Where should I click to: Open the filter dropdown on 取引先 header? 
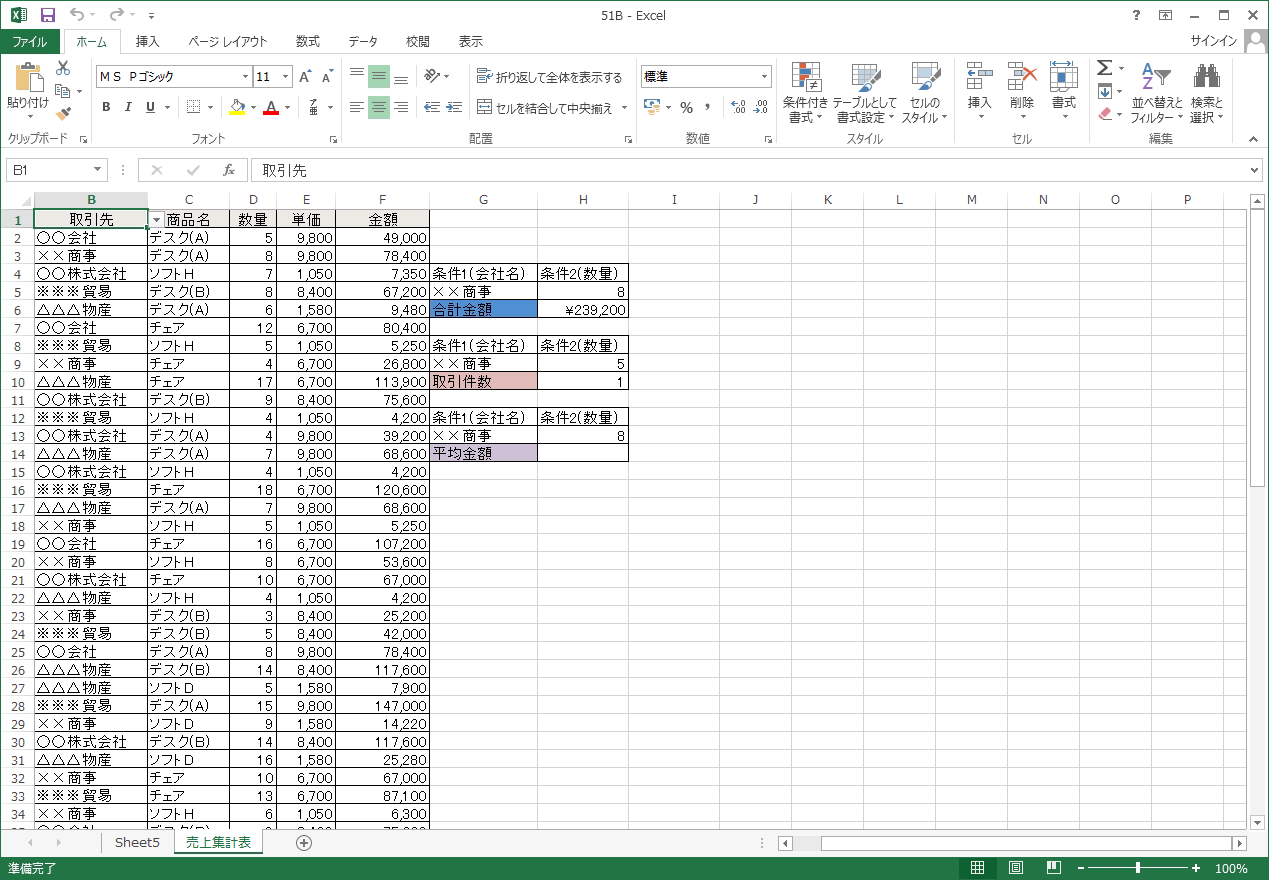[156, 219]
